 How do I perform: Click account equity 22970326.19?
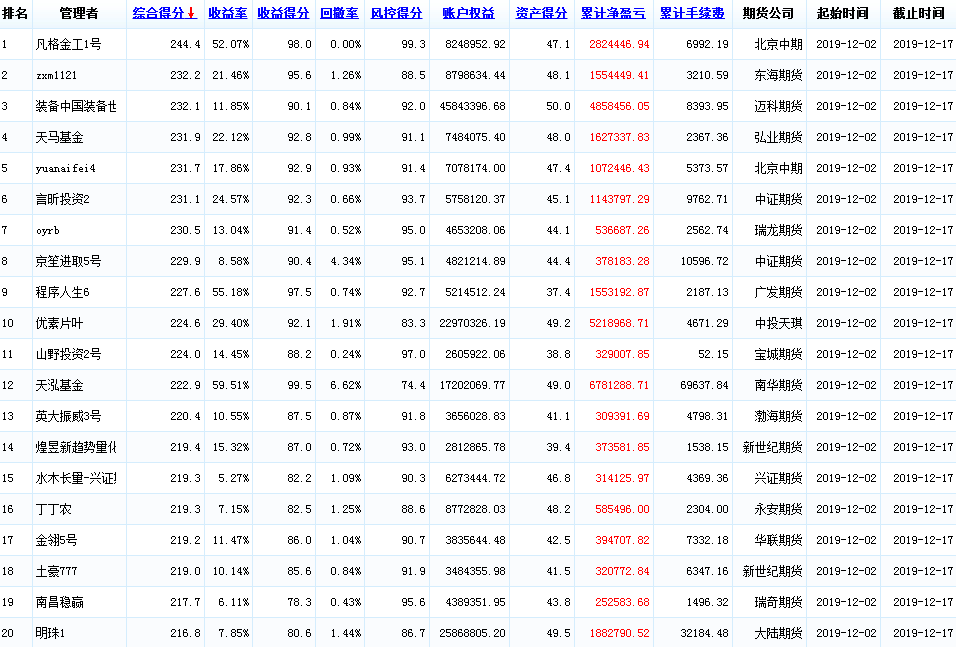click(x=473, y=323)
